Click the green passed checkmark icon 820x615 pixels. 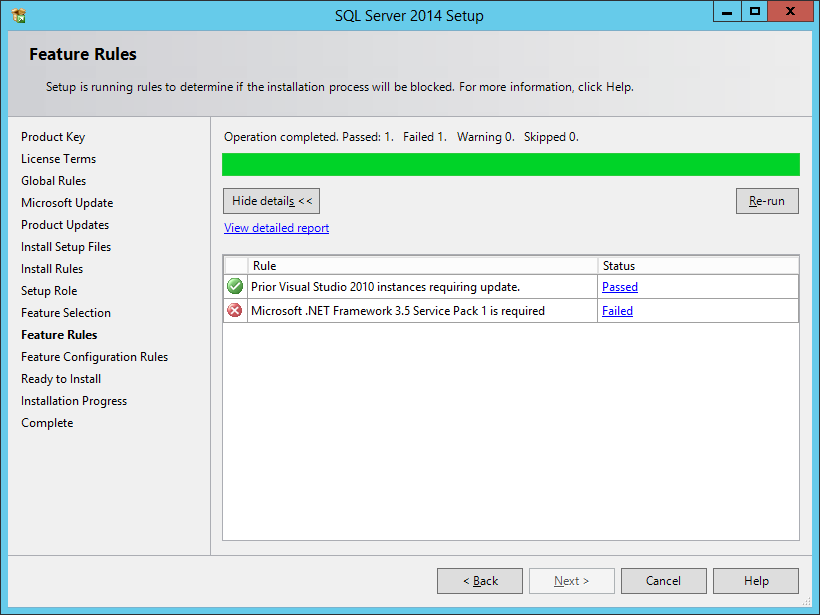235,287
